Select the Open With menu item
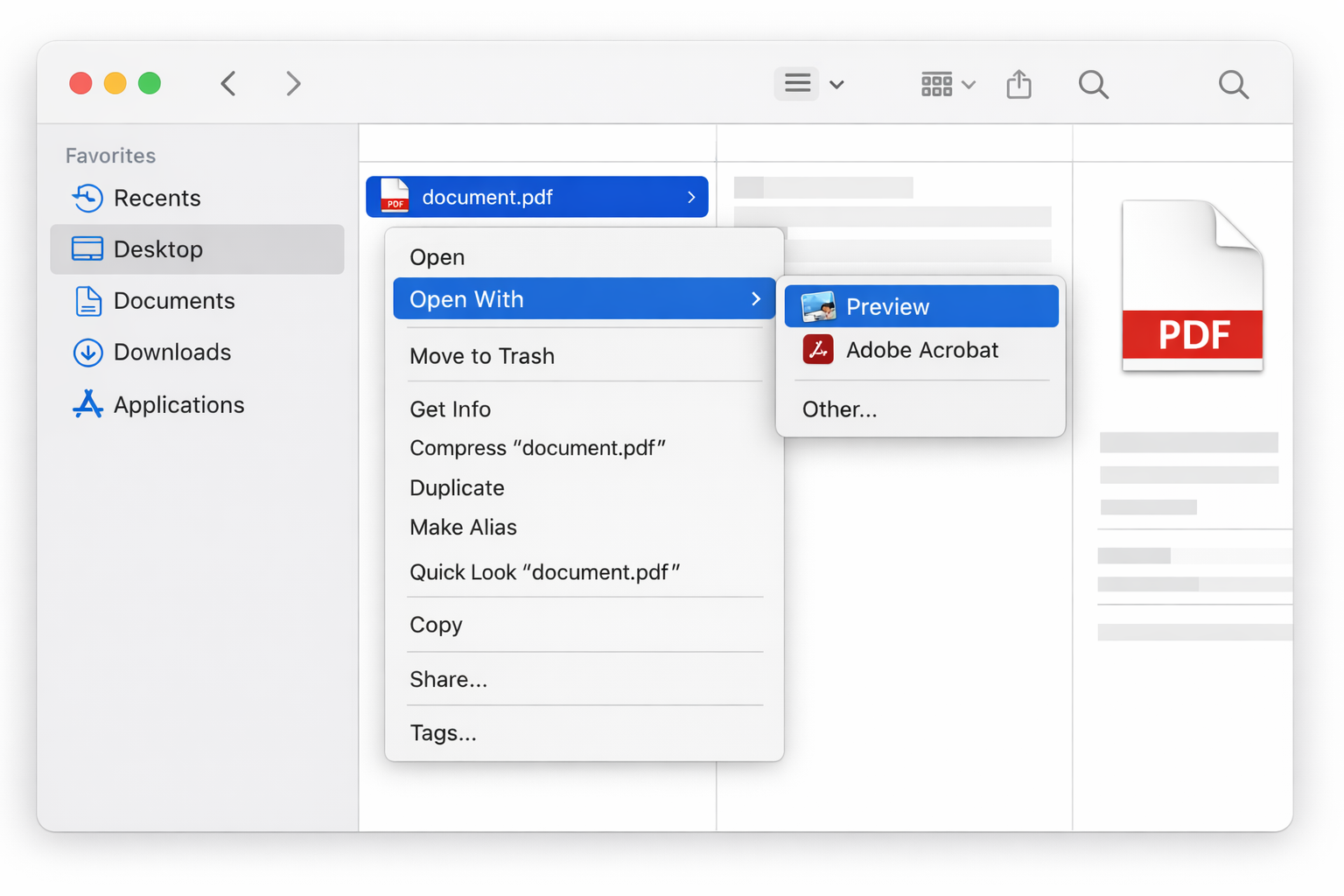This screenshot has width=1344, height=896. 584,299
